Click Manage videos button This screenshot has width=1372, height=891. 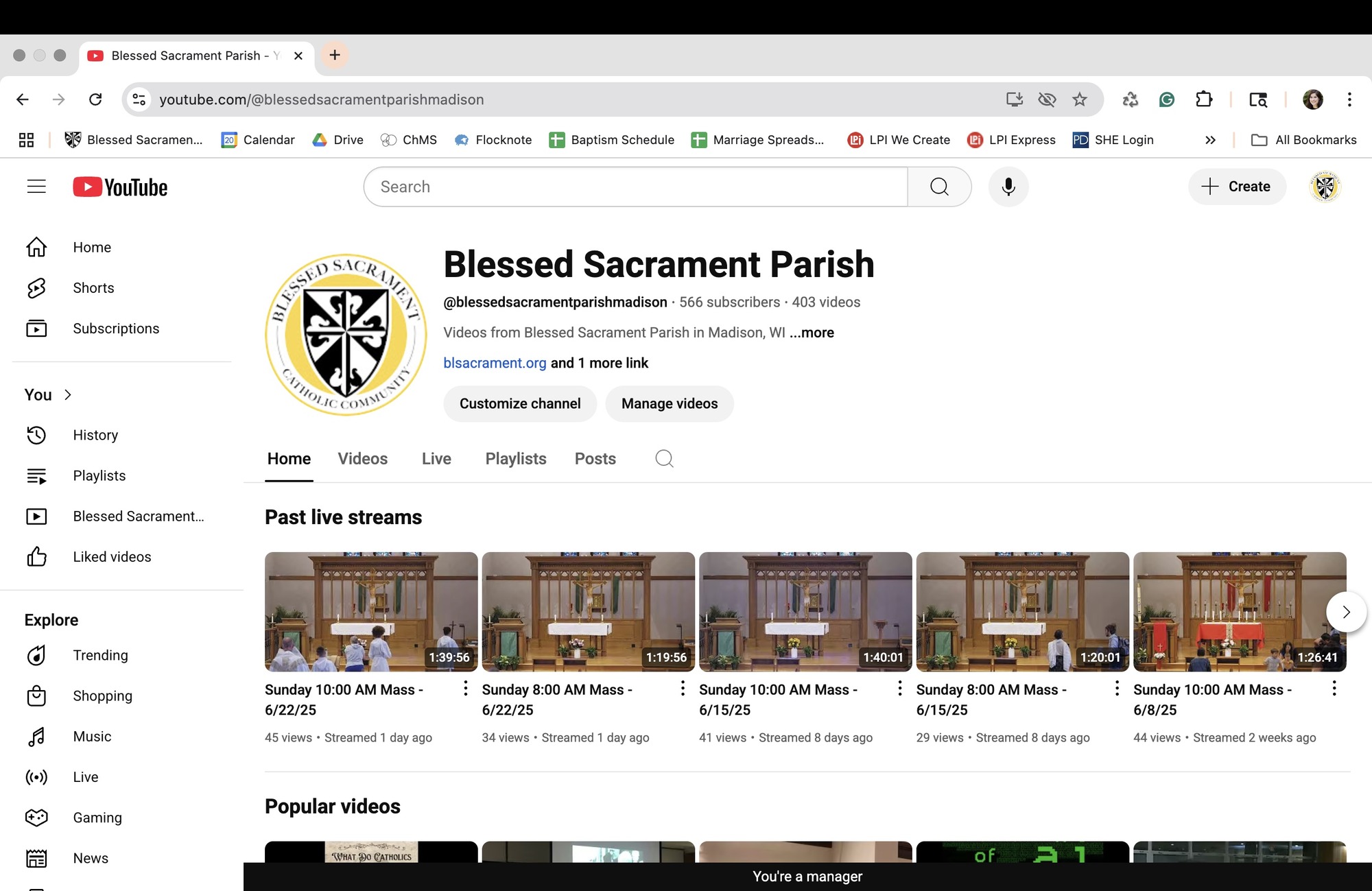coord(670,404)
